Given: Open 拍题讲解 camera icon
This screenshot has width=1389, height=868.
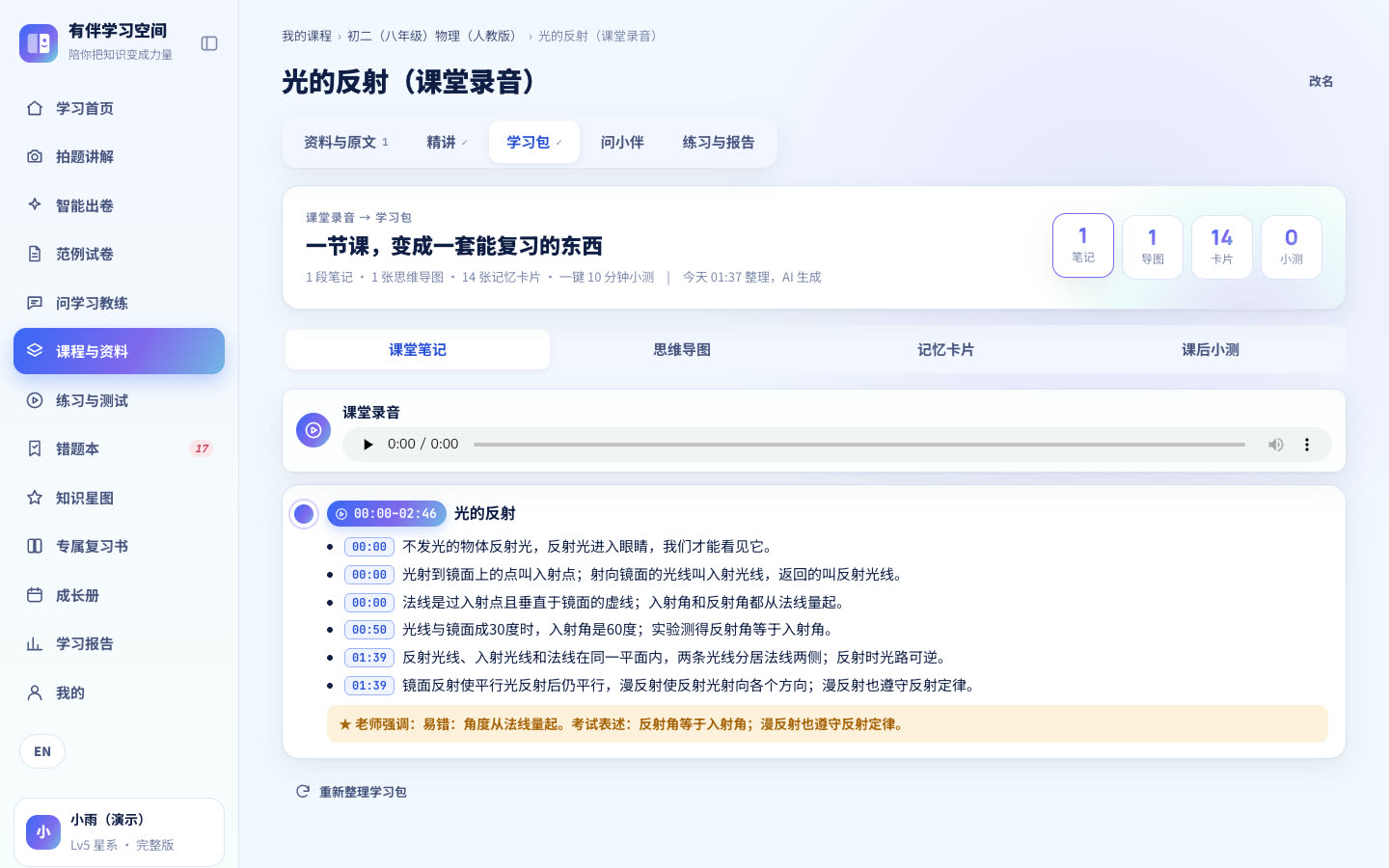Looking at the screenshot, I should [35, 156].
